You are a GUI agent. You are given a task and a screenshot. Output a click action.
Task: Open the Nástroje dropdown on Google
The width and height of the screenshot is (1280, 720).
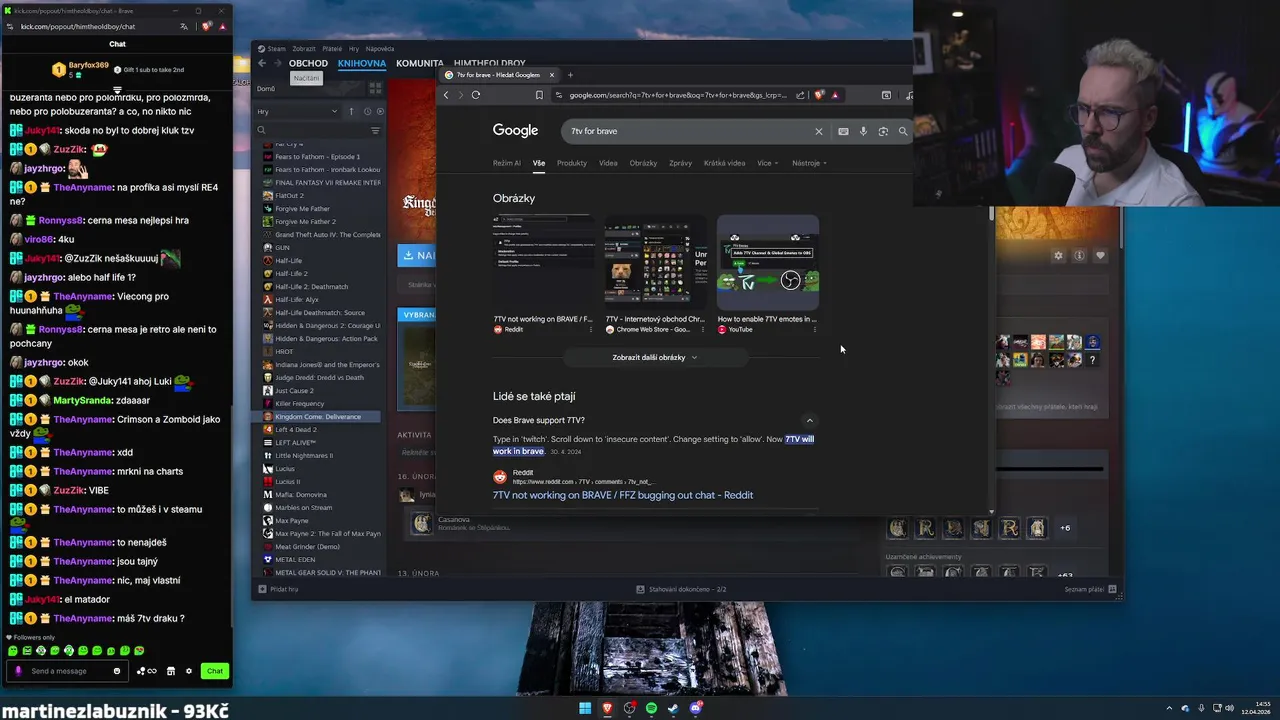point(809,163)
